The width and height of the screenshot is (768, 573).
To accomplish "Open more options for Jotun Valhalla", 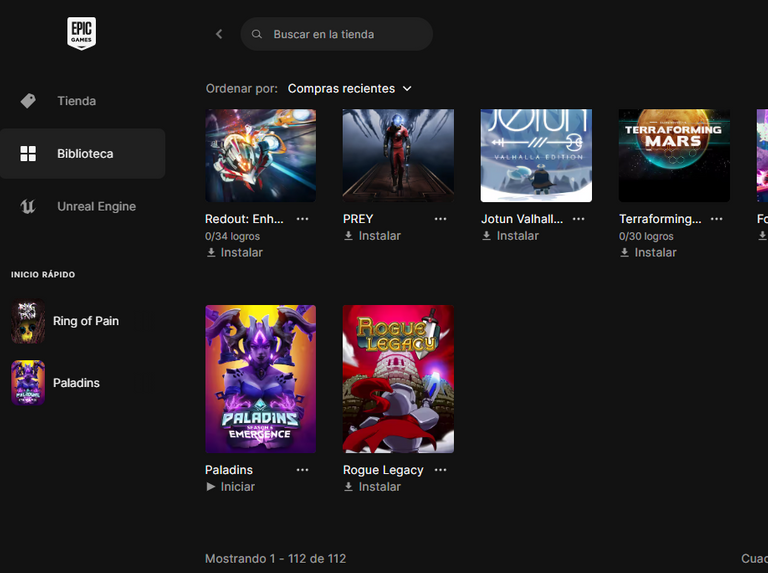I will [x=578, y=219].
